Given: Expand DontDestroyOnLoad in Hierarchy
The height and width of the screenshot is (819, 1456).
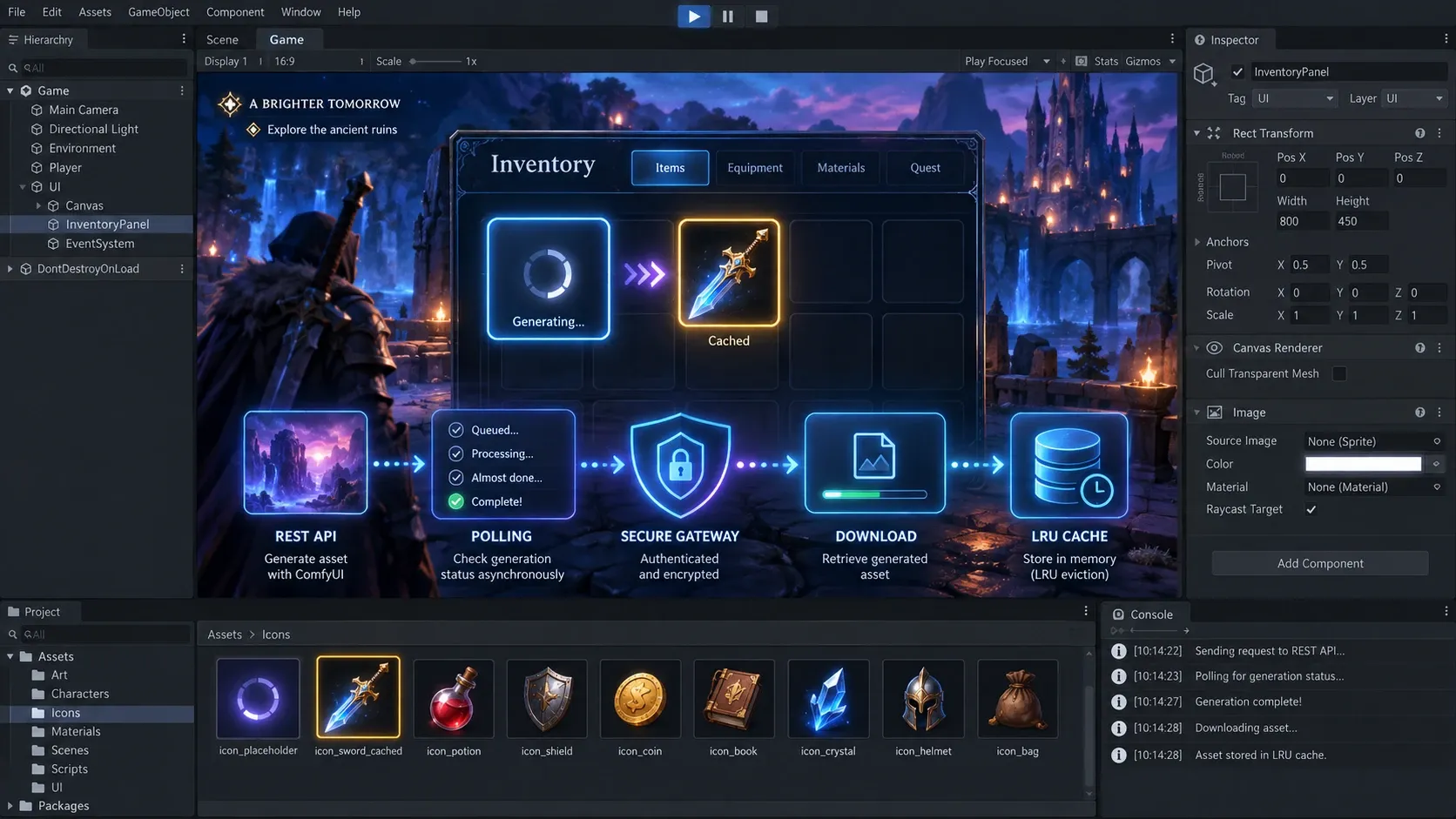Looking at the screenshot, I should click(x=10, y=269).
